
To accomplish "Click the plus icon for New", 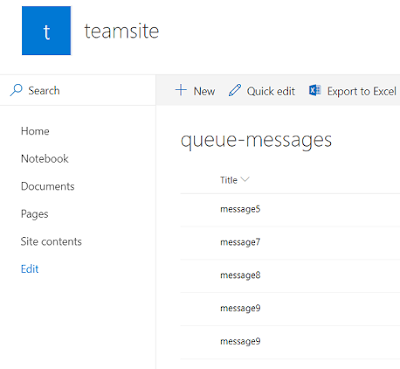I will pyautogui.click(x=181, y=90).
